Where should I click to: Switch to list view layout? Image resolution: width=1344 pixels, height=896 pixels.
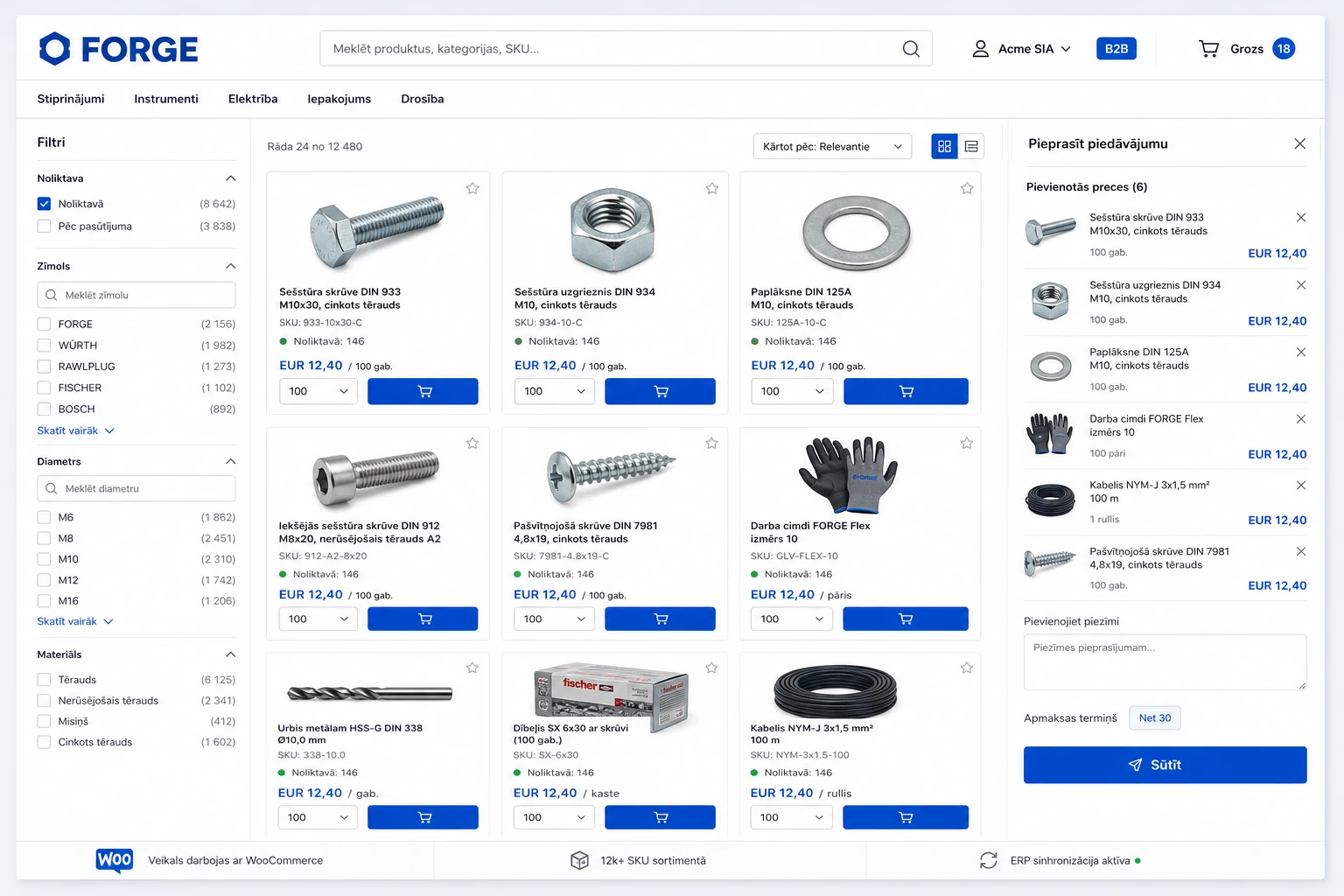pyautogui.click(x=971, y=146)
